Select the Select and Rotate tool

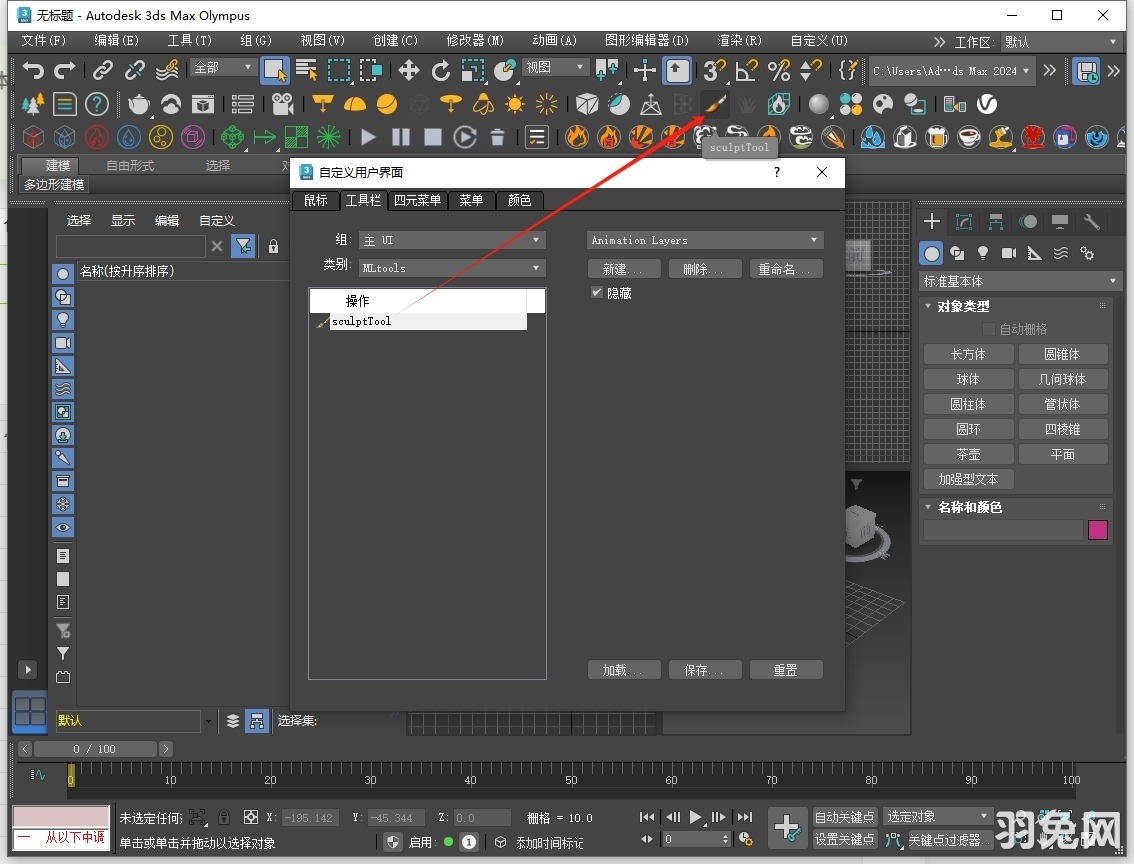click(x=440, y=70)
